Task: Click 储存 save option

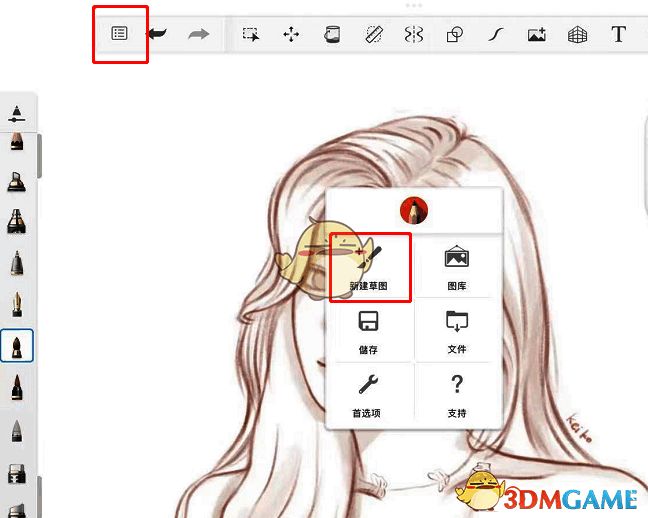Action: 368,331
